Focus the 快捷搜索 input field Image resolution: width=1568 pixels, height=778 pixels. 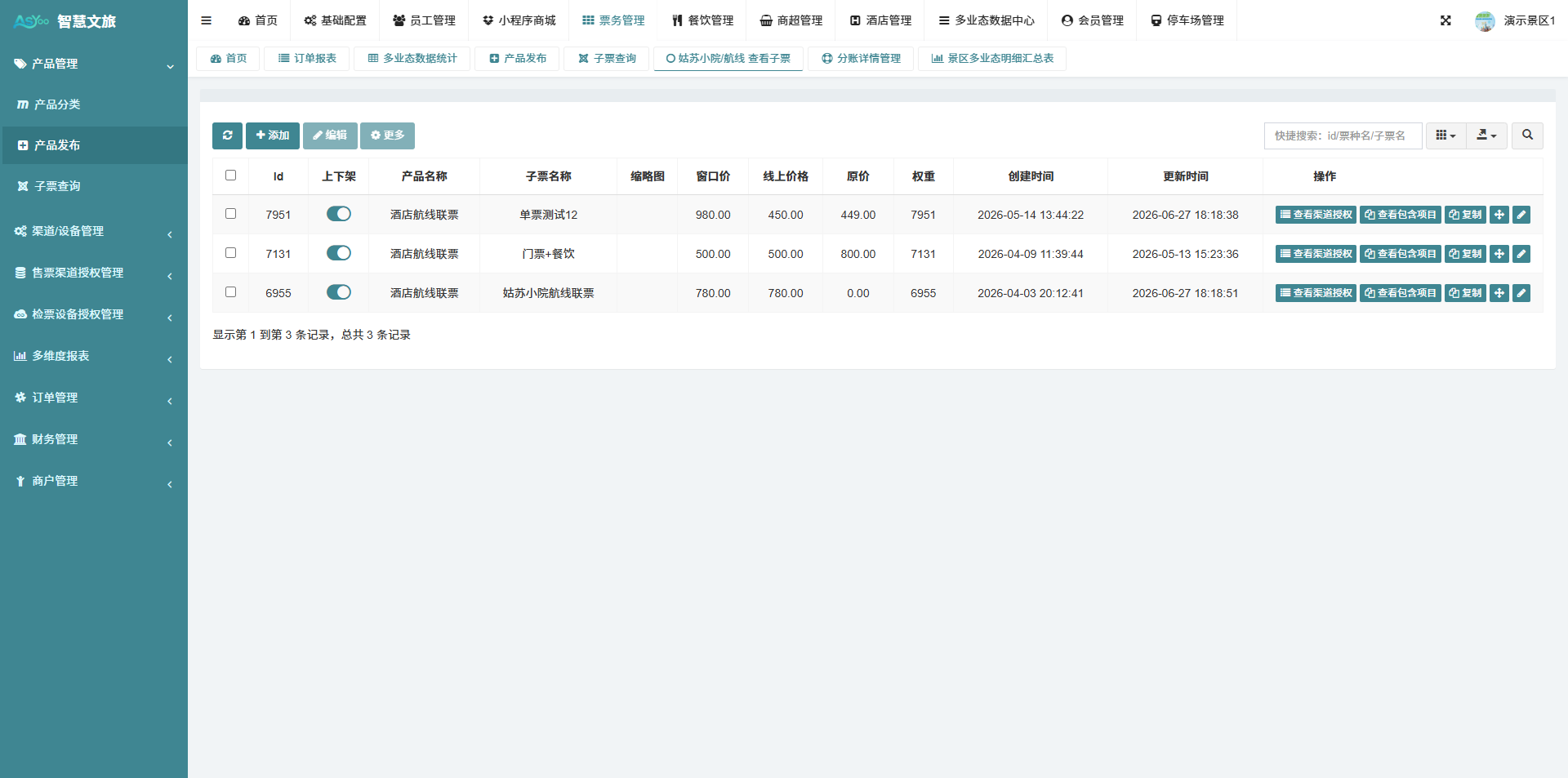[1343, 136]
